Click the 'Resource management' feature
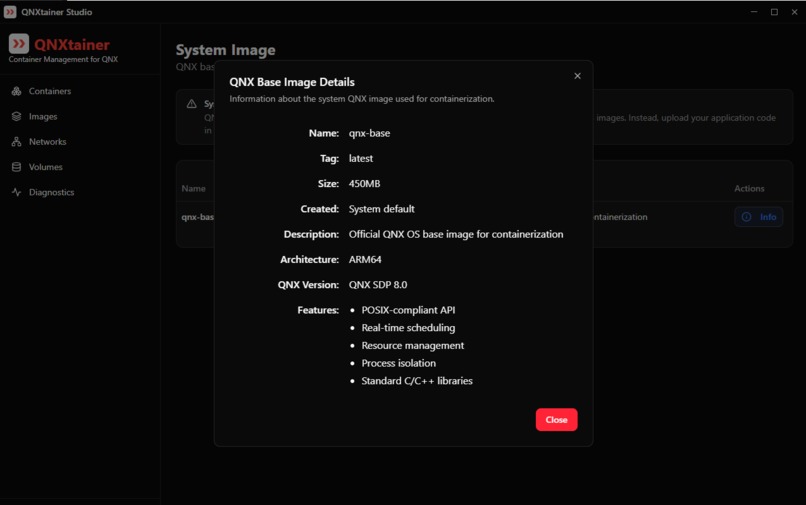 [413, 346]
